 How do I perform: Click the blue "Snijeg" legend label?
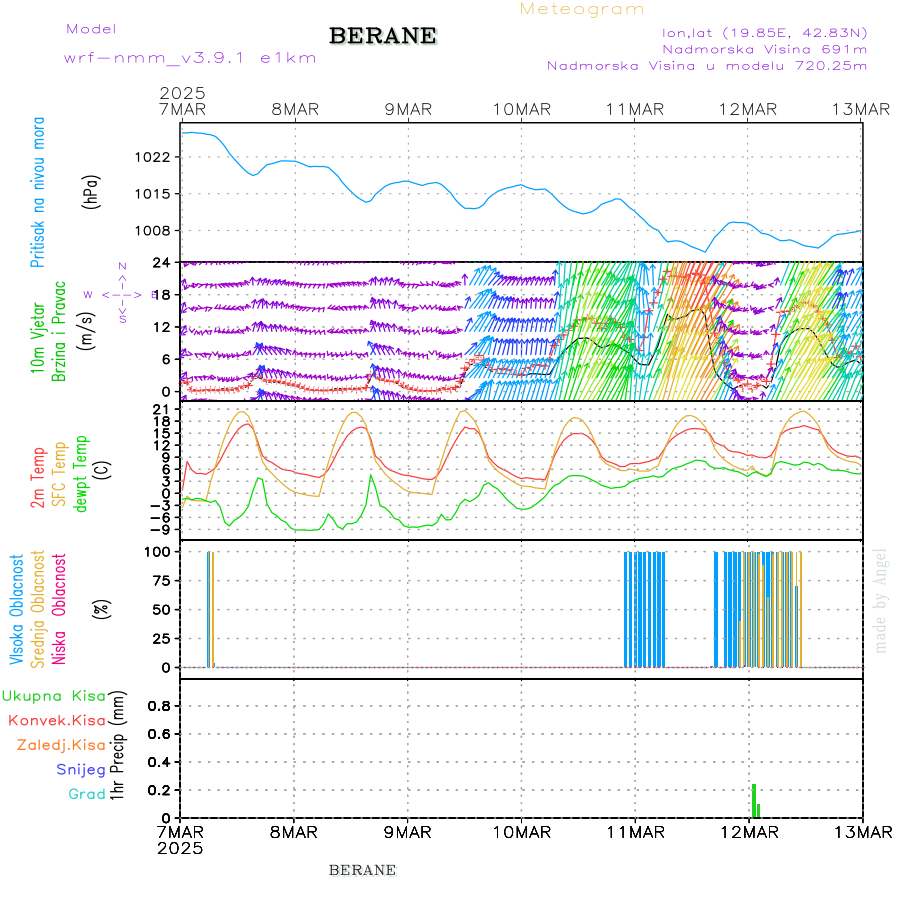(x=81, y=770)
